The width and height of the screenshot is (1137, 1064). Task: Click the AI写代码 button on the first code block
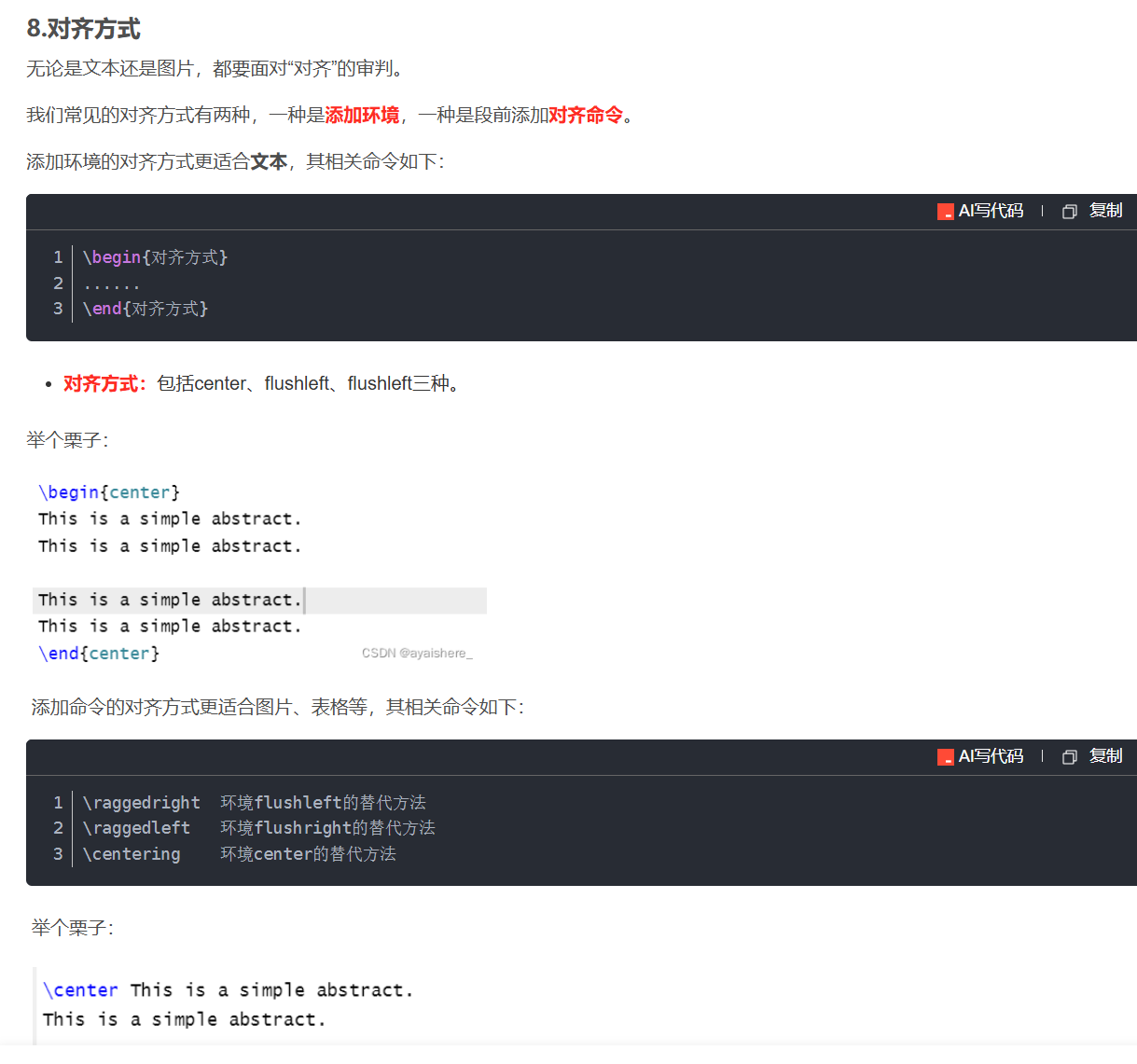coord(991,211)
